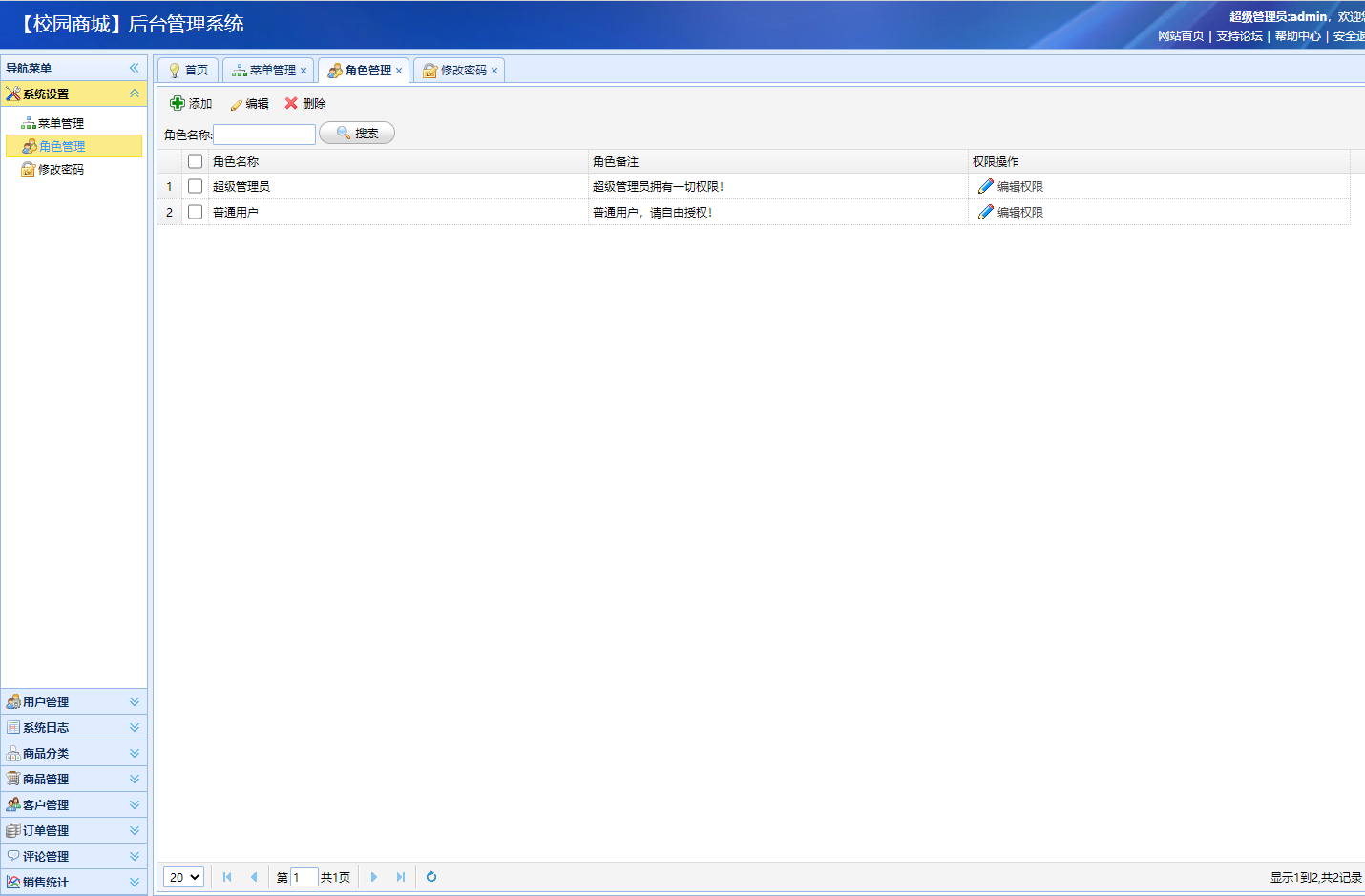Image resolution: width=1365 pixels, height=896 pixels.
Task: Open the 帮助中心 link in header
Action: point(1297,36)
